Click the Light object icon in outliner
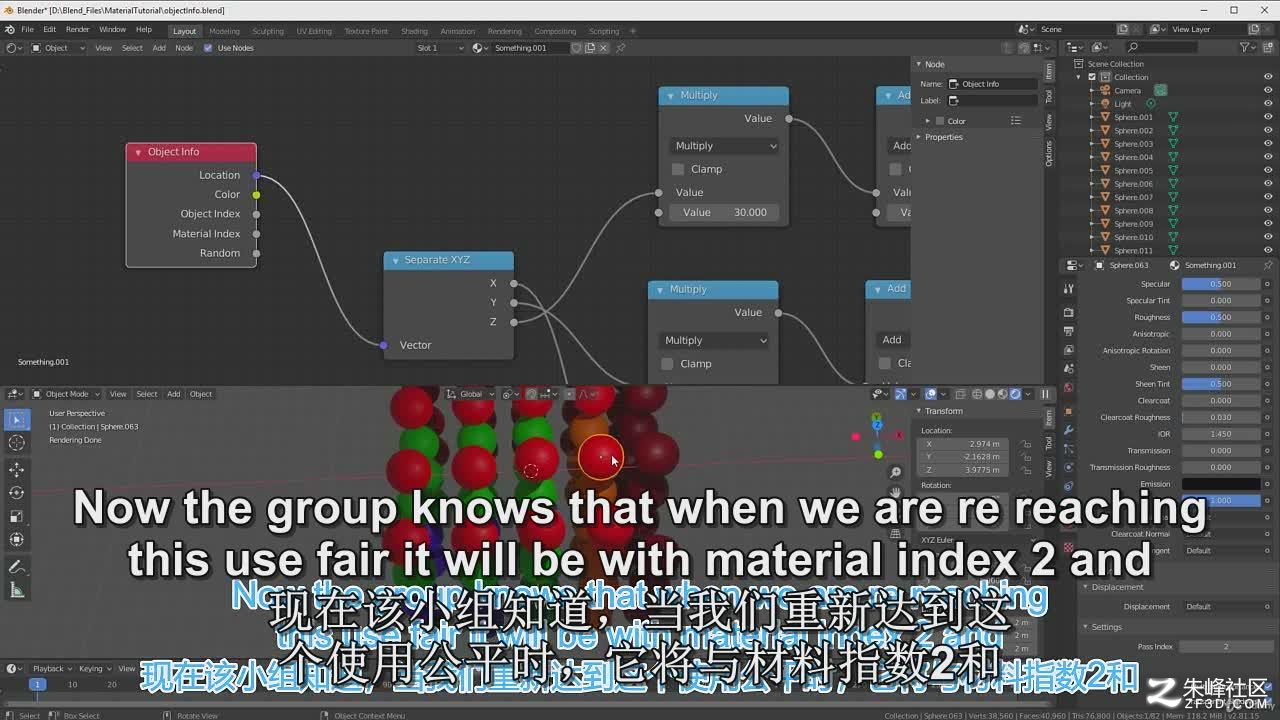 [1106, 104]
